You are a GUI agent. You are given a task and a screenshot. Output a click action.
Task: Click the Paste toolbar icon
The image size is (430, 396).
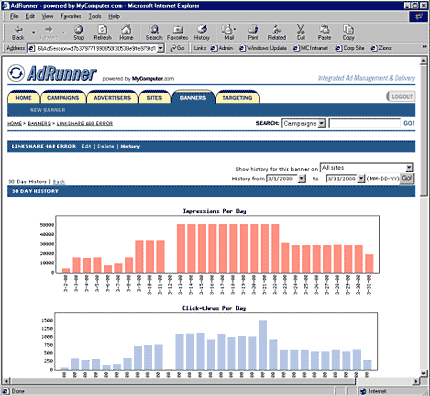coord(324,33)
